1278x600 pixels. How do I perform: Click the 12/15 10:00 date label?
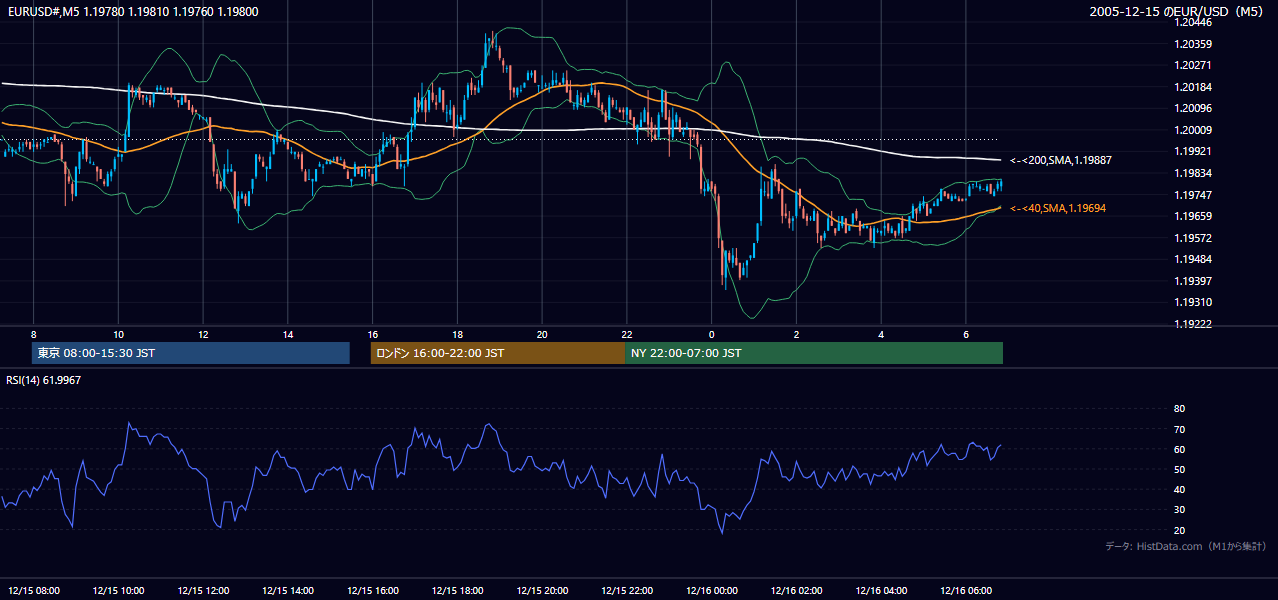(x=119, y=590)
